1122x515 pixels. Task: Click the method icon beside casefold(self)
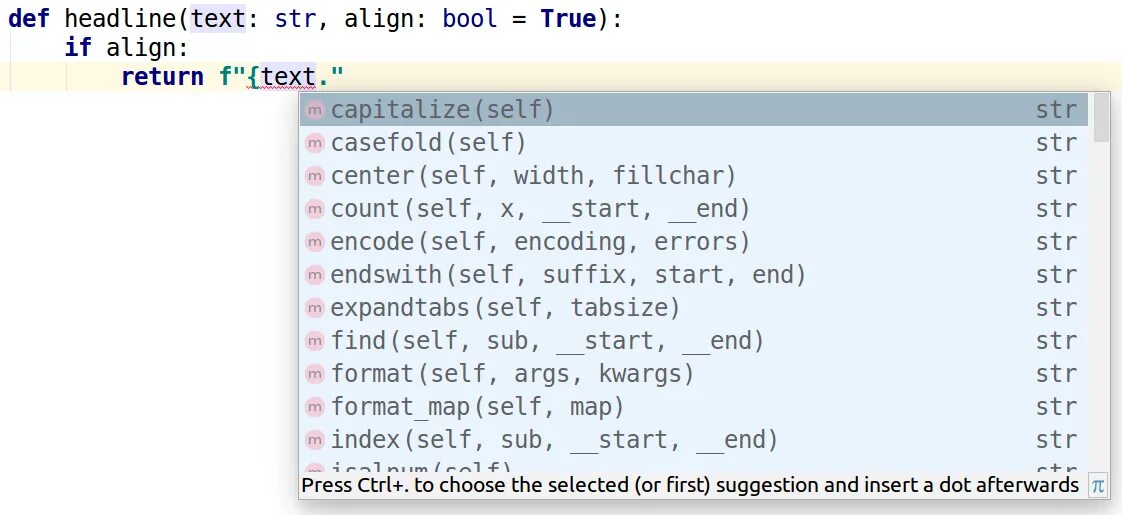(x=314, y=143)
